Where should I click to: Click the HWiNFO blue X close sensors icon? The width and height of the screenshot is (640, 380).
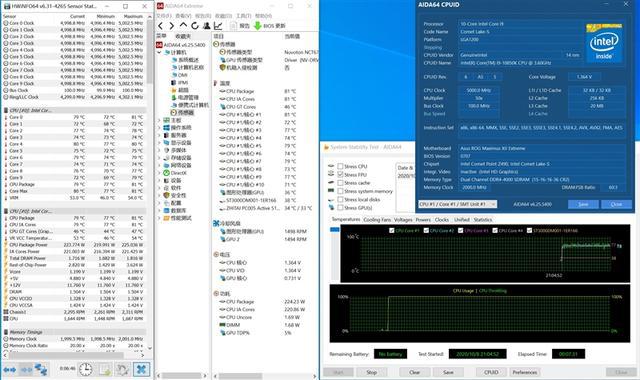pos(141,369)
